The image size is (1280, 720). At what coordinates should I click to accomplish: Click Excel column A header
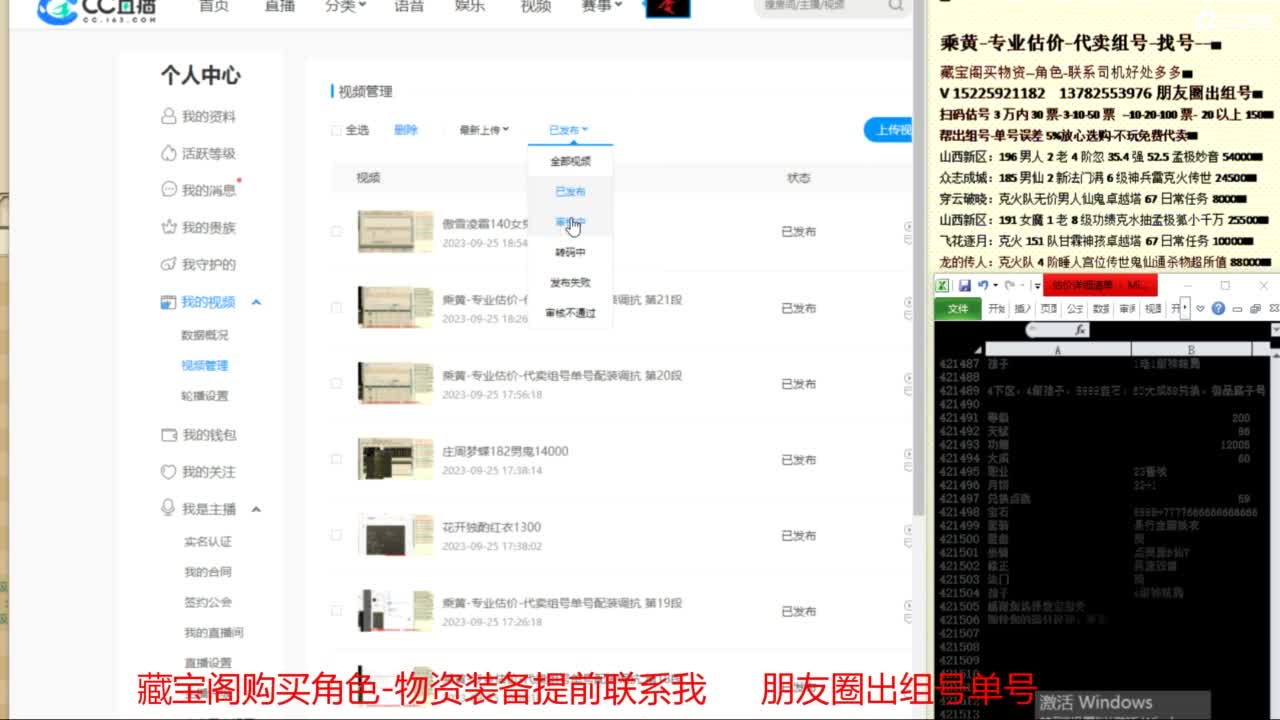click(1057, 350)
